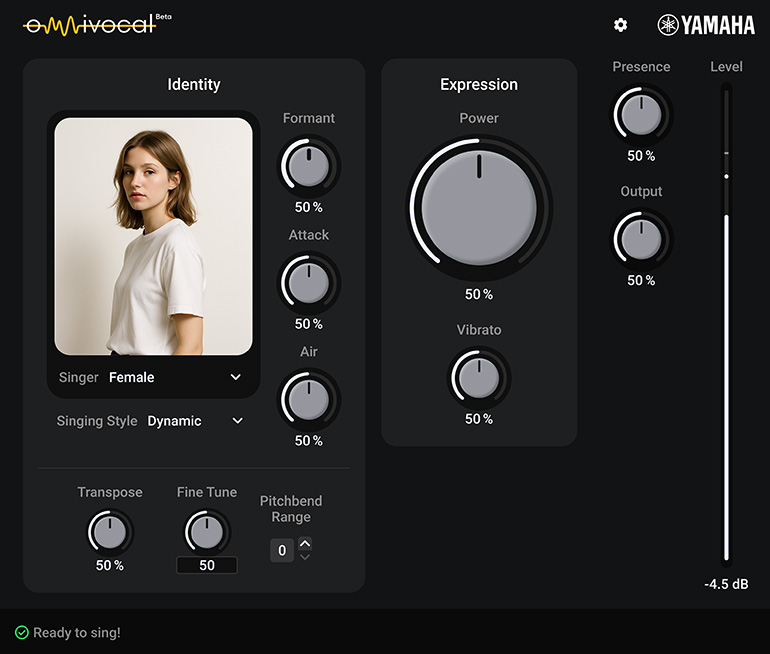This screenshot has width=770, height=654.
Task: Open settings via the gear icon
Action: coord(620,25)
